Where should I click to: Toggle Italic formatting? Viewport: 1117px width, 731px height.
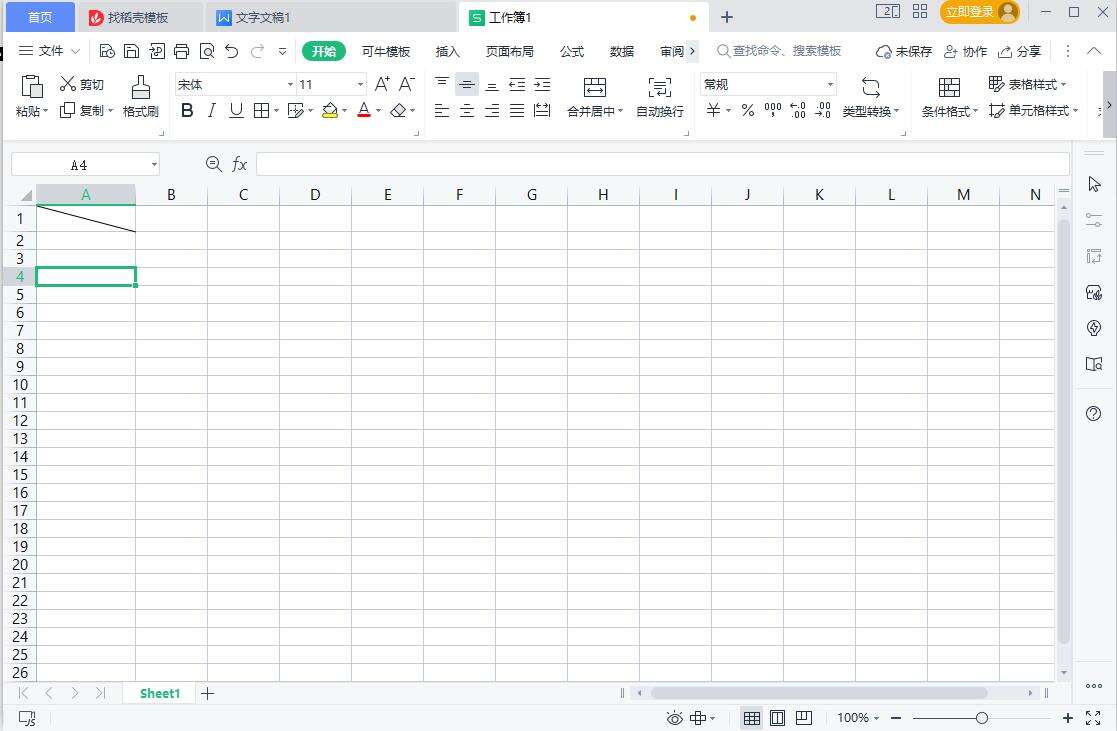(212, 110)
